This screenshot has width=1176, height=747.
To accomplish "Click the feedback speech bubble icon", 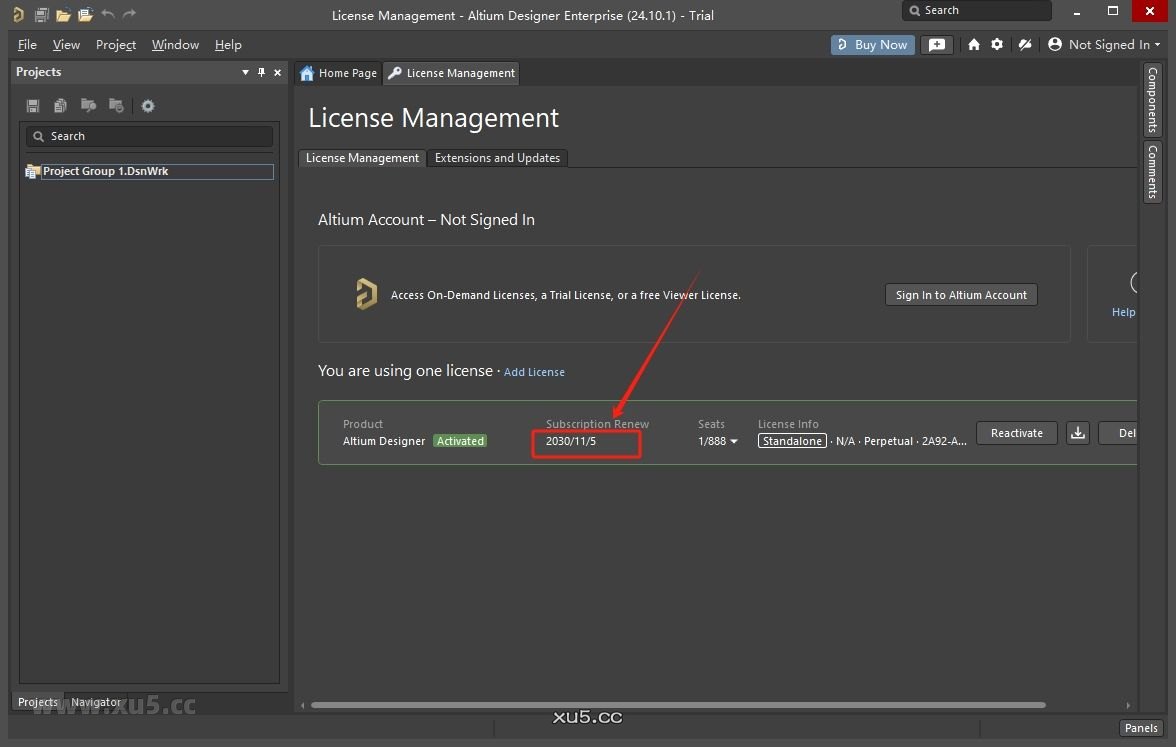I will [x=936, y=45].
